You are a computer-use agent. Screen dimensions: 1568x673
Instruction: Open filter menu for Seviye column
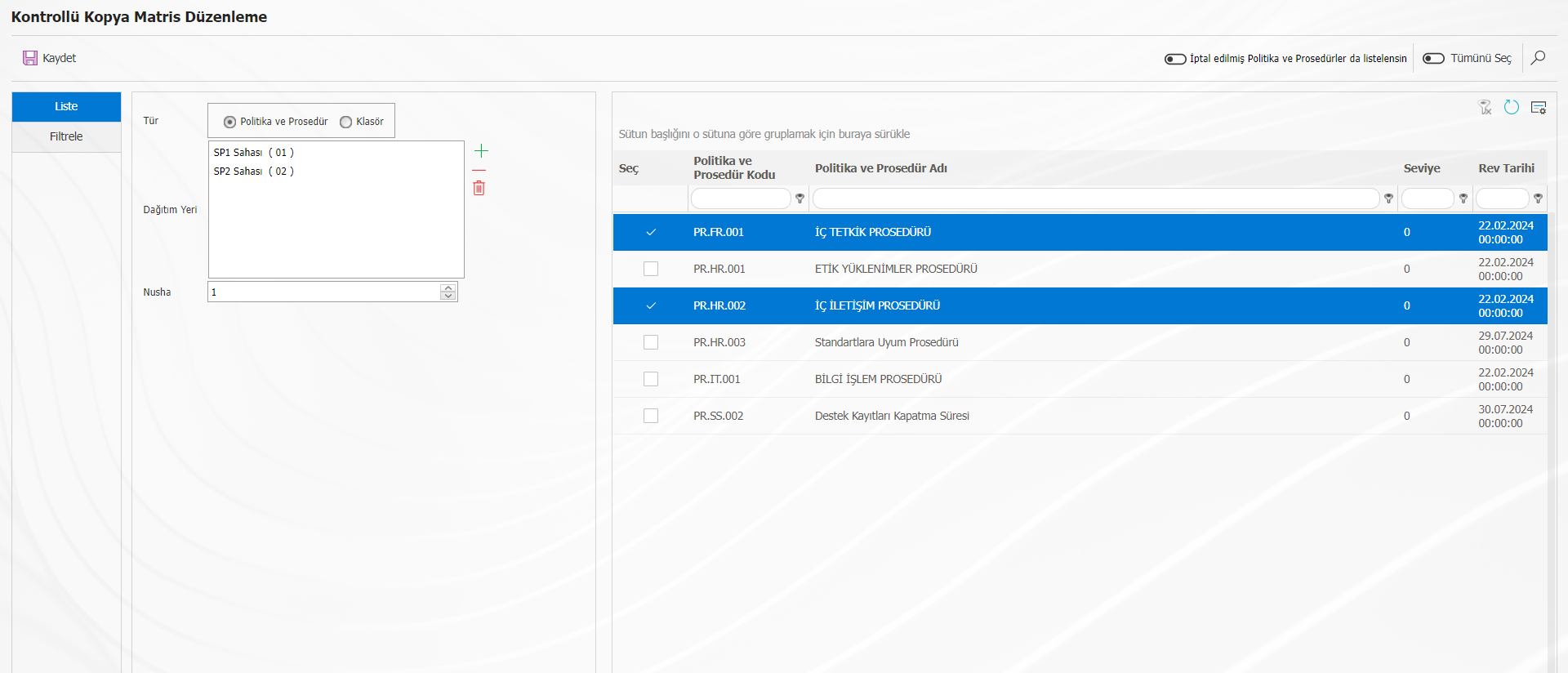coord(1463,198)
